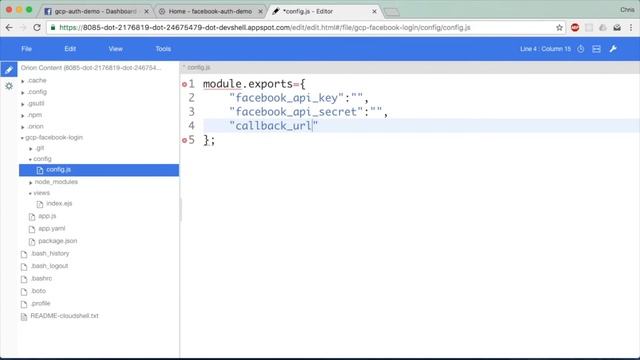This screenshot has height=360, width=640.
Task: Collapse the gcp-facebook-login folder
Action: [x=22, y=138]
